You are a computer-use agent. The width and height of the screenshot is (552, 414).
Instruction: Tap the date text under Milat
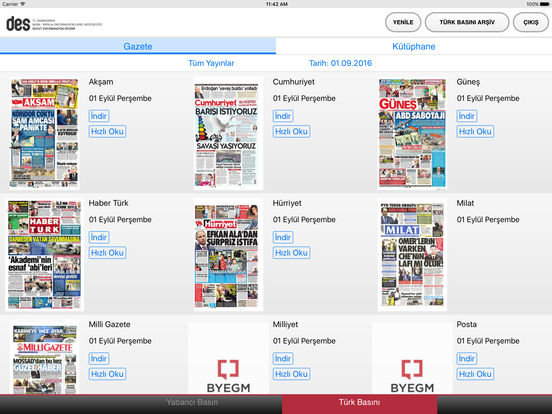(x=488, y=220)
